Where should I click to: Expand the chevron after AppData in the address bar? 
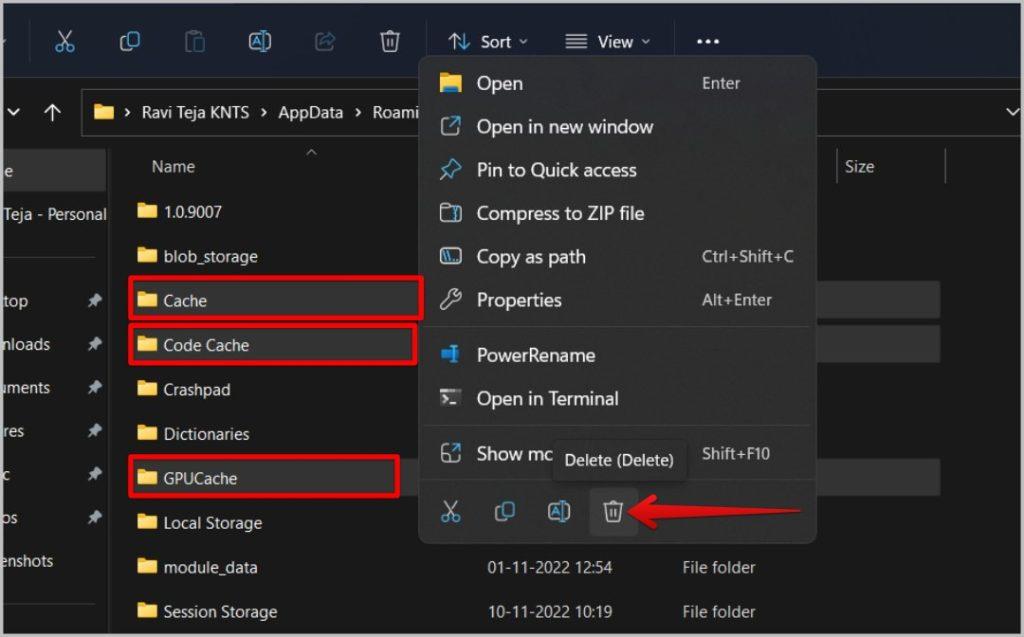tap(358, 112)
